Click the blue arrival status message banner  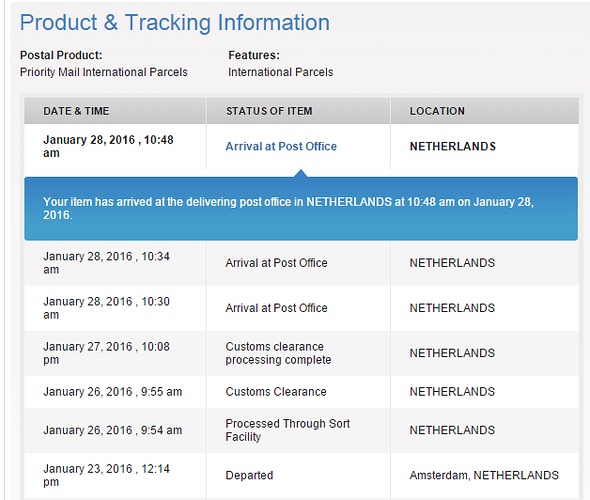(x=301, y=208)
